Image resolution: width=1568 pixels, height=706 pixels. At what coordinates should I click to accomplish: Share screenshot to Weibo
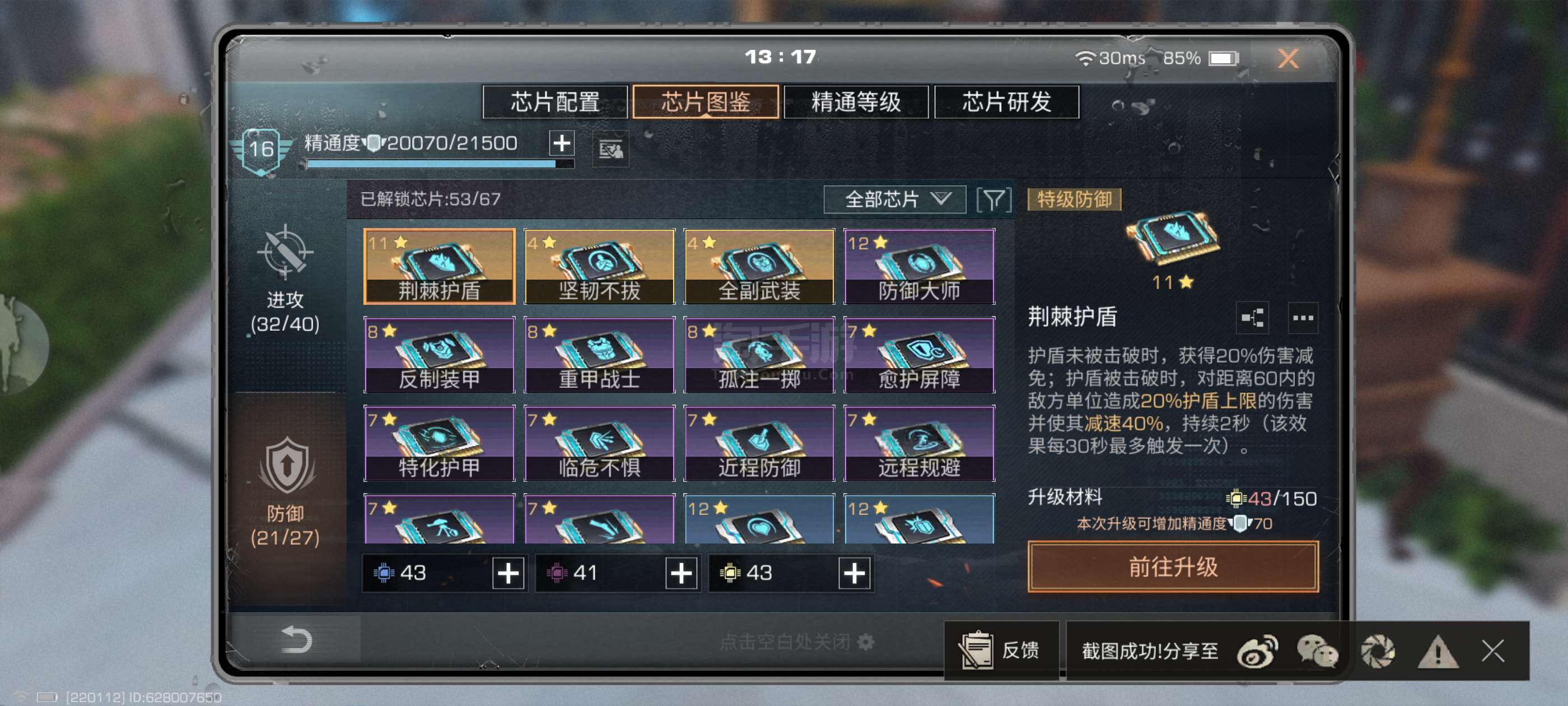1258,651
